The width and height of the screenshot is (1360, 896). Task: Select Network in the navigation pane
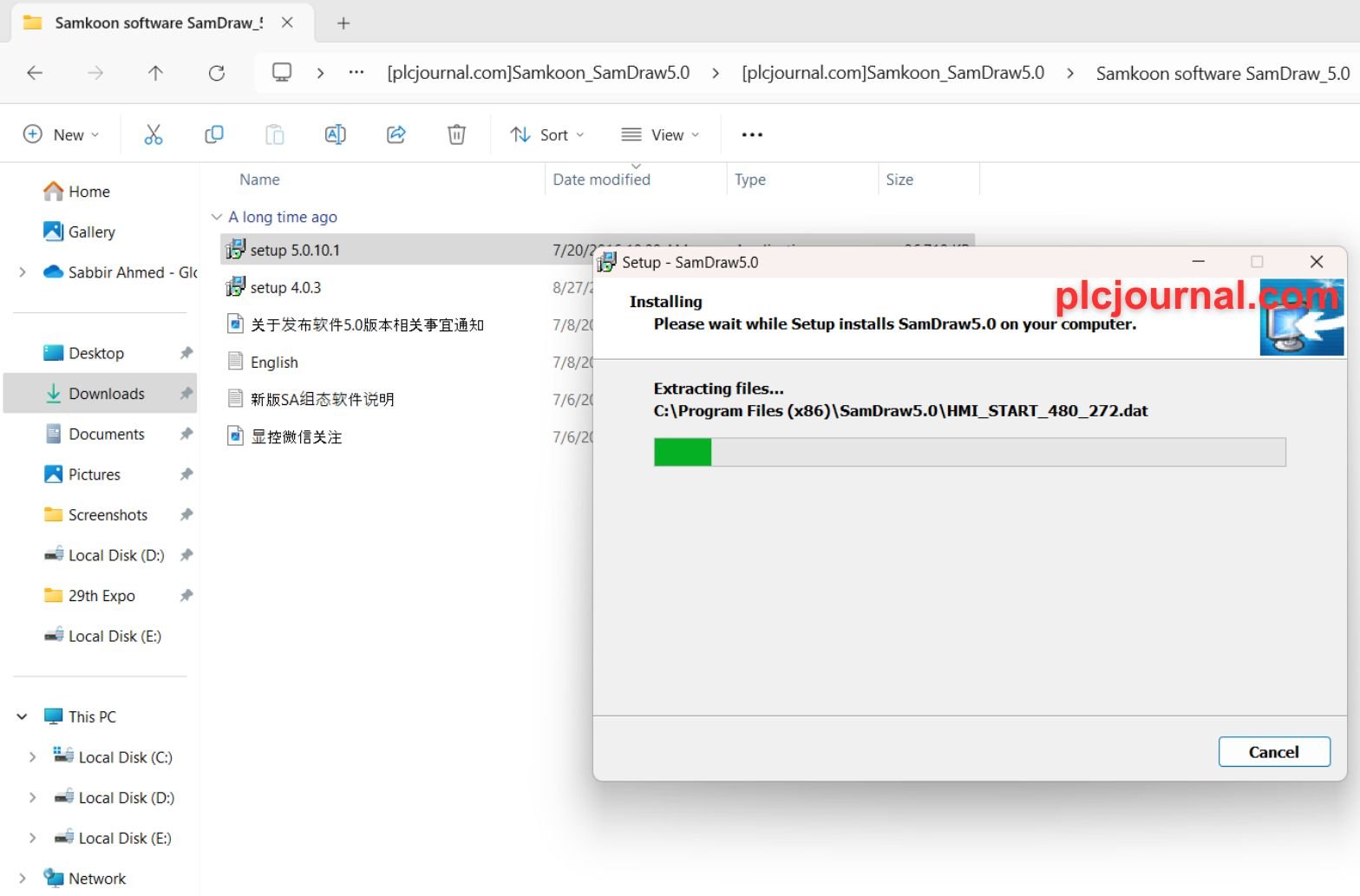coord(85,879)
